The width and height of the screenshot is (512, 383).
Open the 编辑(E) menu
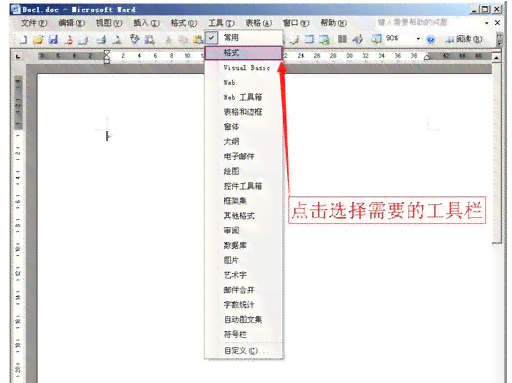[71, 23]
